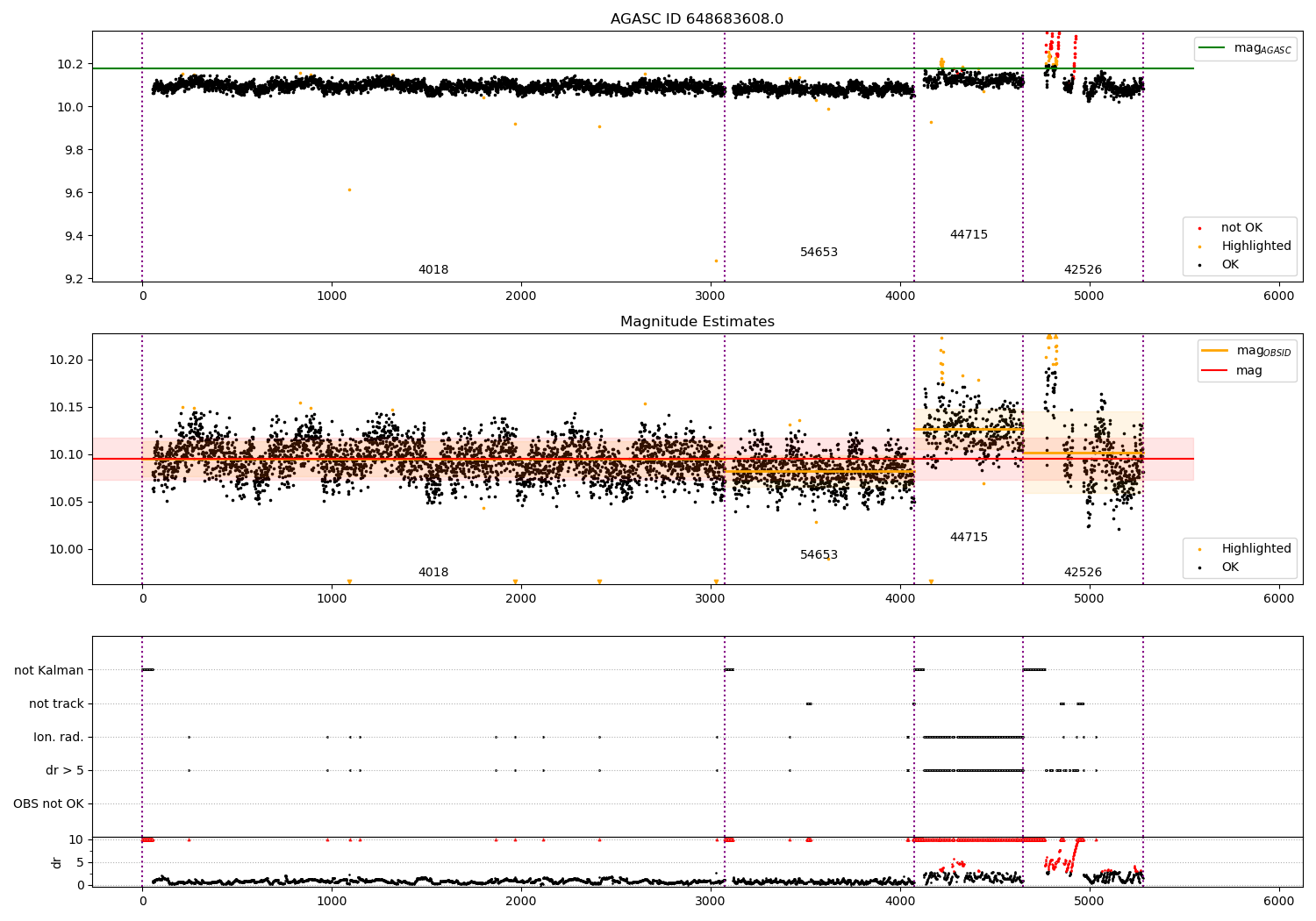This screenshot has height=921, width=1316.
Task: Click obsid label 42526 in the top panel
Action: click(x=1083, y=270)
